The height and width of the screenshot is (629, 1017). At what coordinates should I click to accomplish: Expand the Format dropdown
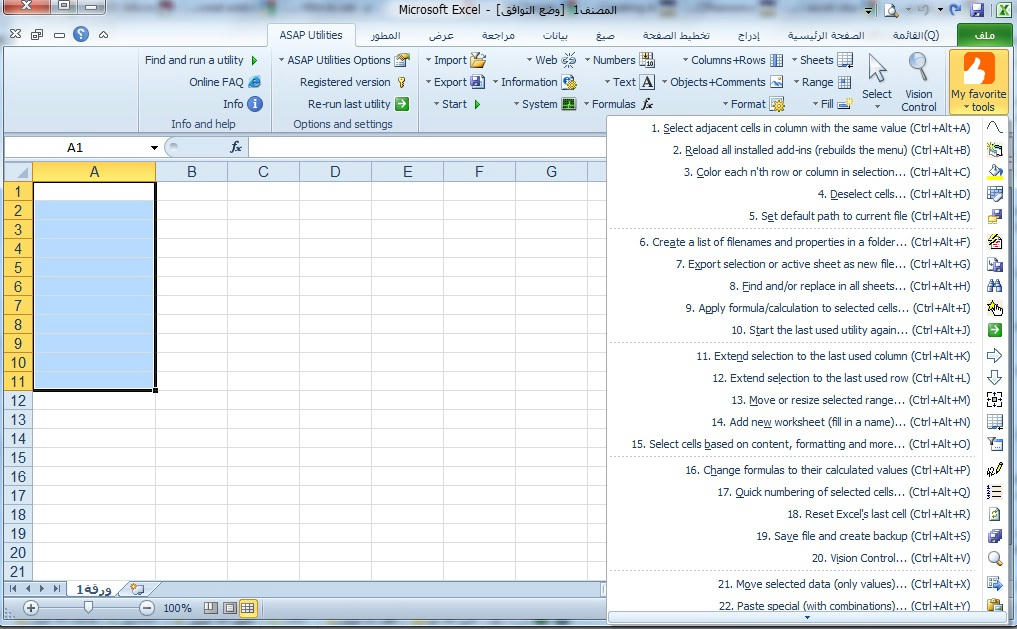coord(754,104)
